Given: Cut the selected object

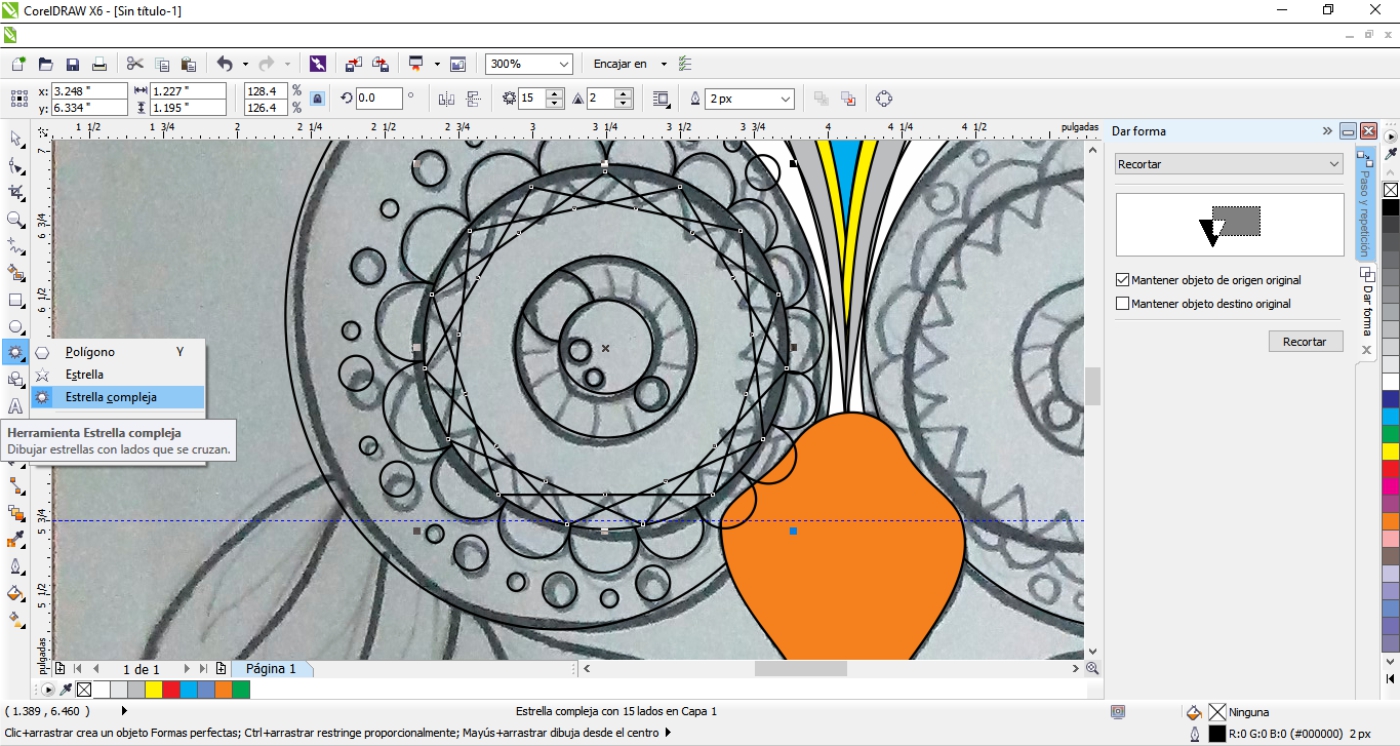Looking at the screenshot, I should [135, 64].
